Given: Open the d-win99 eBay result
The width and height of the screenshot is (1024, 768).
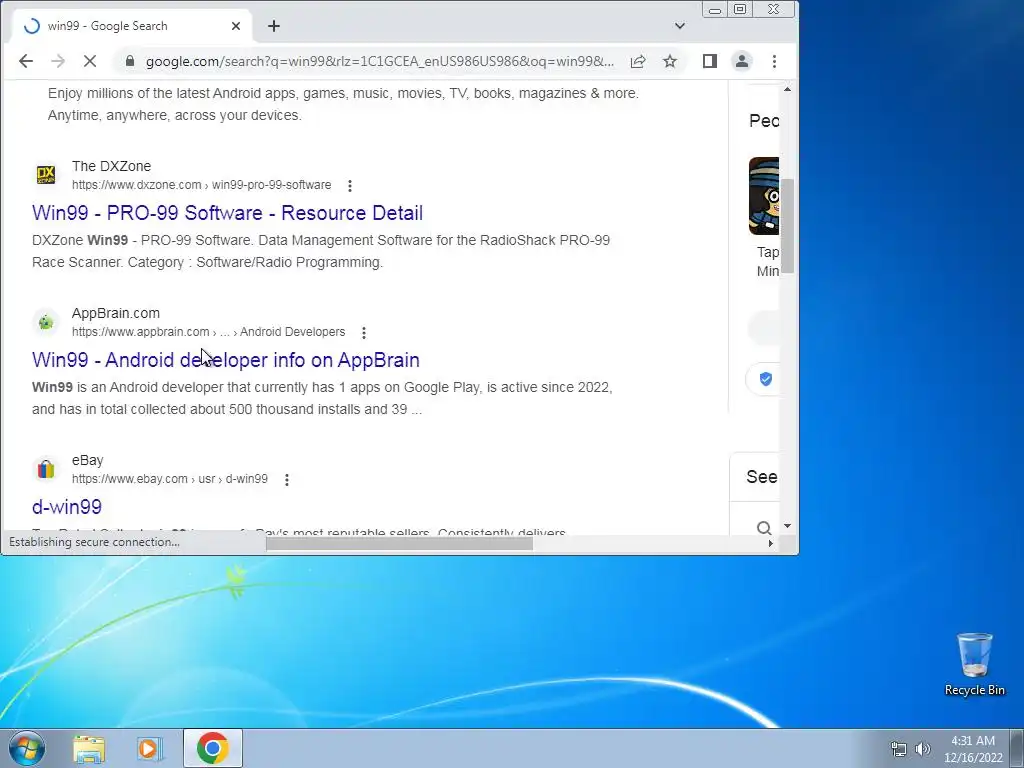Looking at the screenshot, I should pyautogui.click(x=67, y=507).
